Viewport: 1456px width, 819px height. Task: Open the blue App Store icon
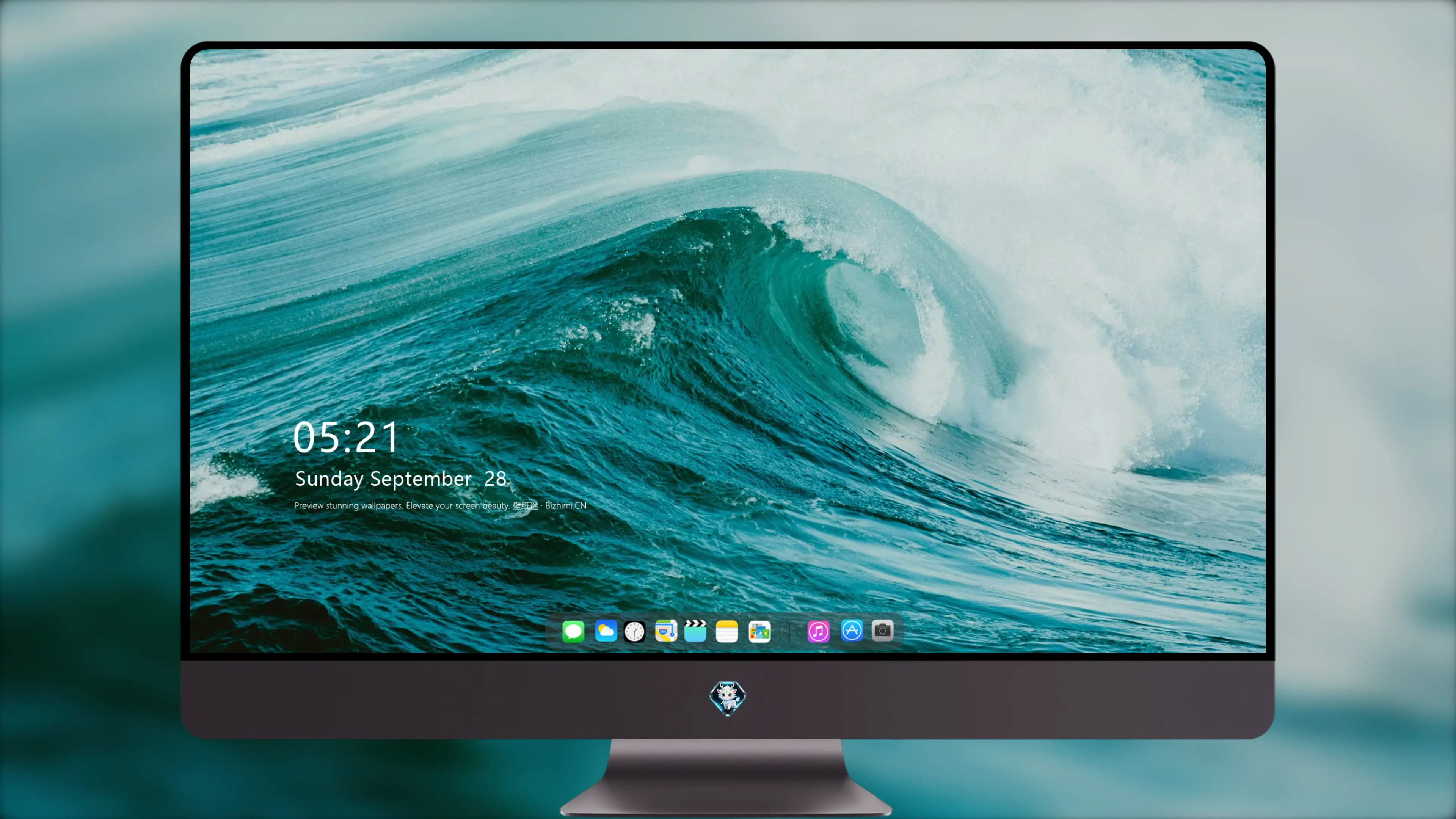(x=852, y=630)
